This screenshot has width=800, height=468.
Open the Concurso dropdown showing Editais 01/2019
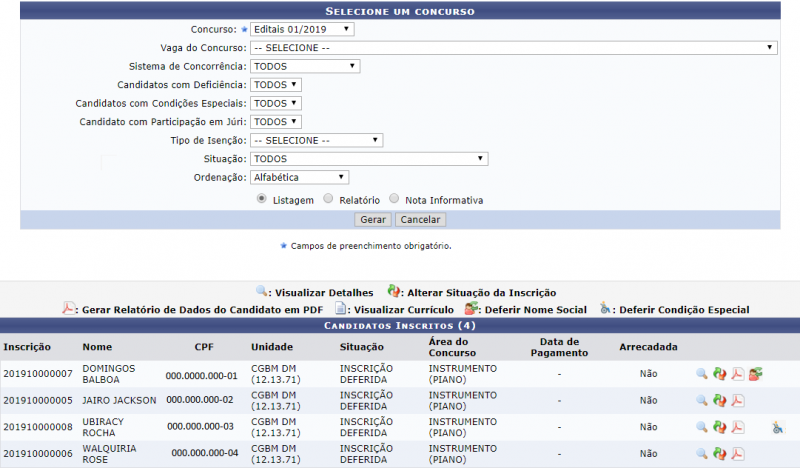302,30
